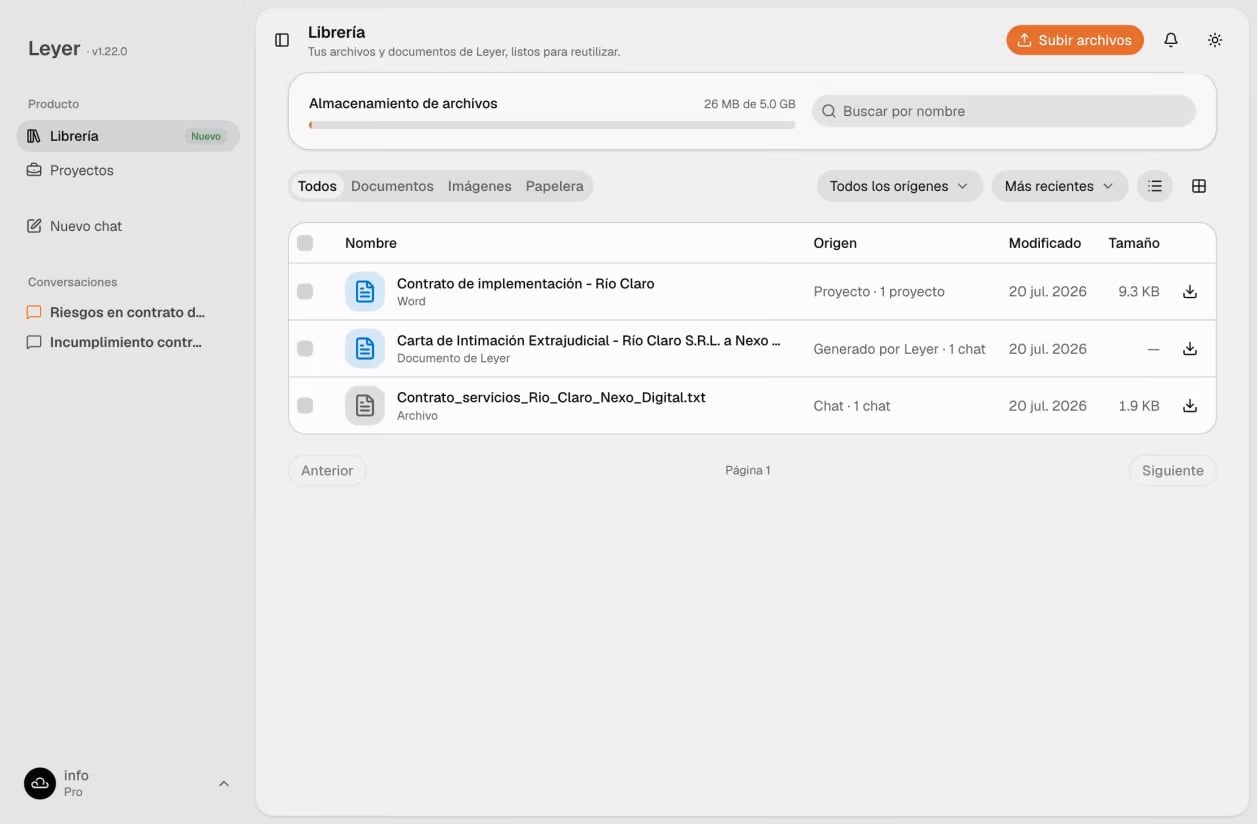Switch to list view layout
Screen dimensions: 1257x824
1155,186
